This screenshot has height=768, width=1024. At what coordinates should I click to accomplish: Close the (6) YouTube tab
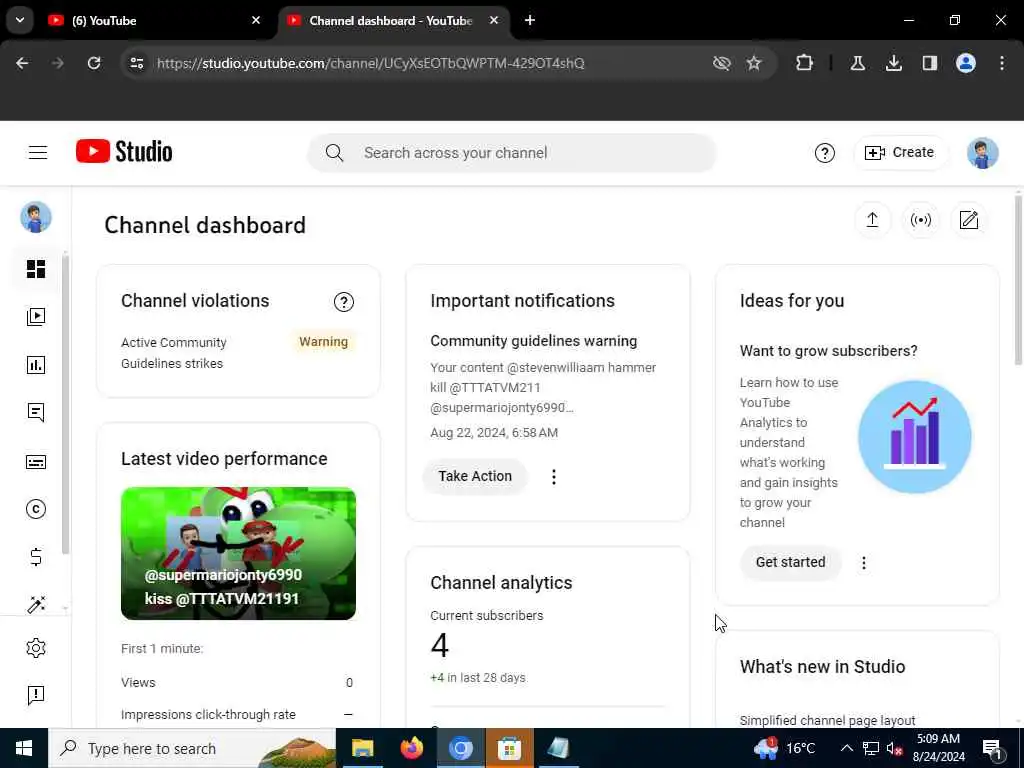click(x=256, y=20)
